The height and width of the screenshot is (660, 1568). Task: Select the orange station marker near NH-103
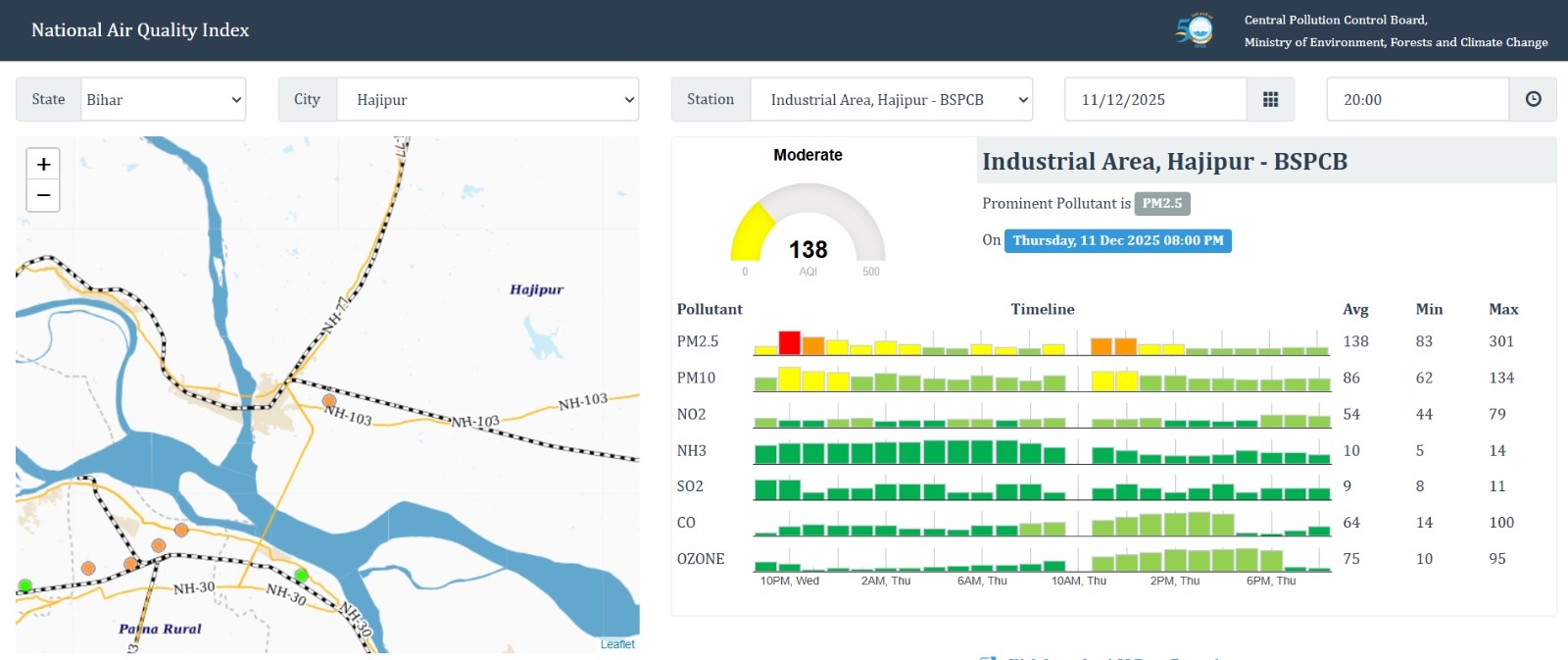click(329, 400)
